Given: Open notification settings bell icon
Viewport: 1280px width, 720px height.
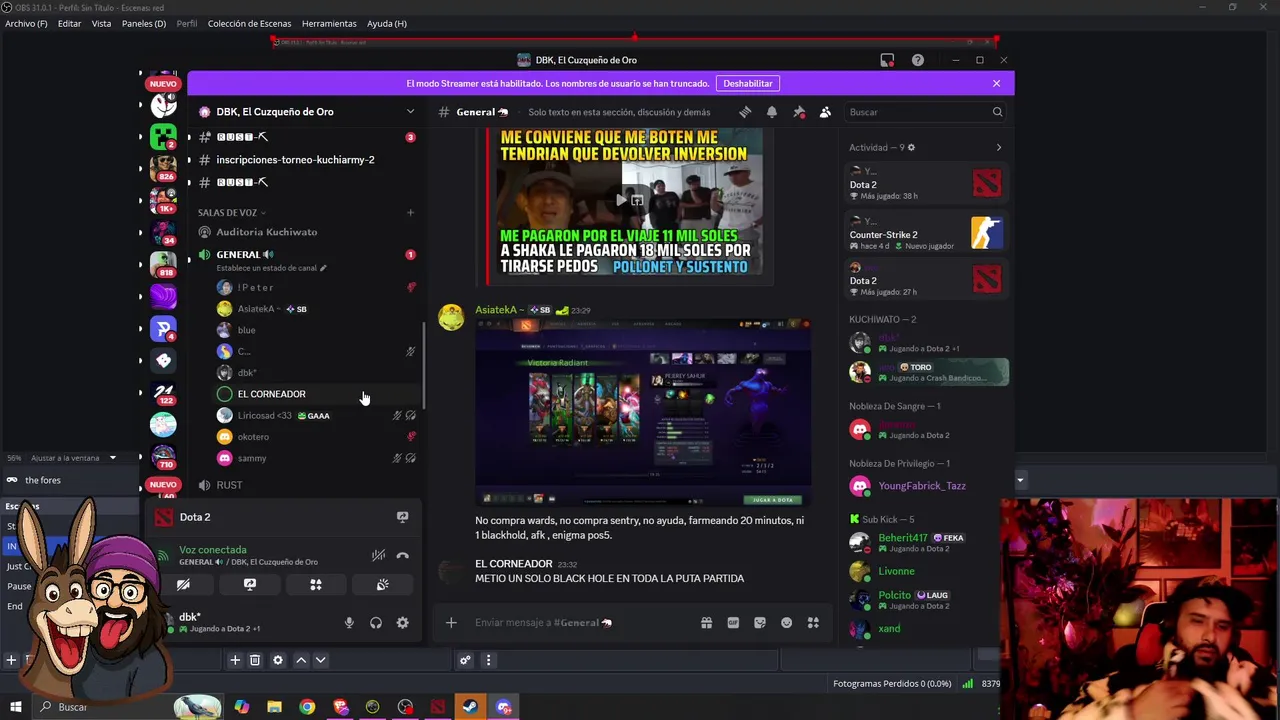Looking at the screenshot, I should pyautogui.click(x=772, y=112).
